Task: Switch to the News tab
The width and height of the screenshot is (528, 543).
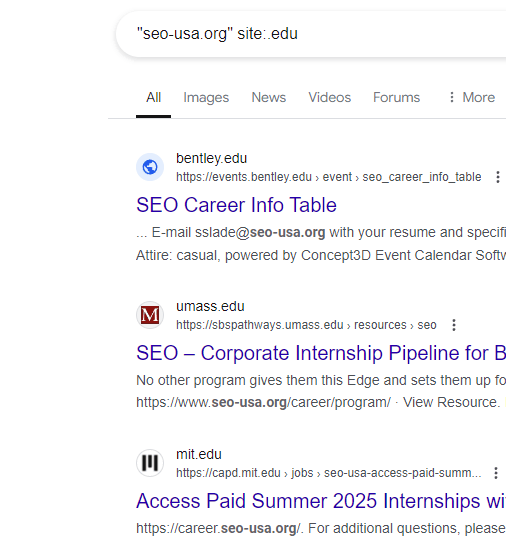Action: tap(269, 98)
